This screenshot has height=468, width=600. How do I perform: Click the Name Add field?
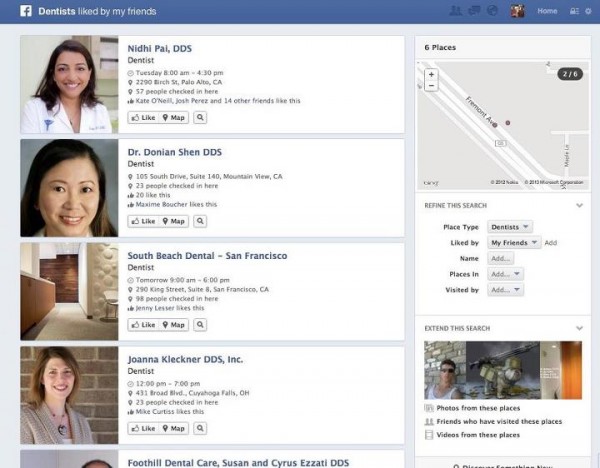[501, 258]
